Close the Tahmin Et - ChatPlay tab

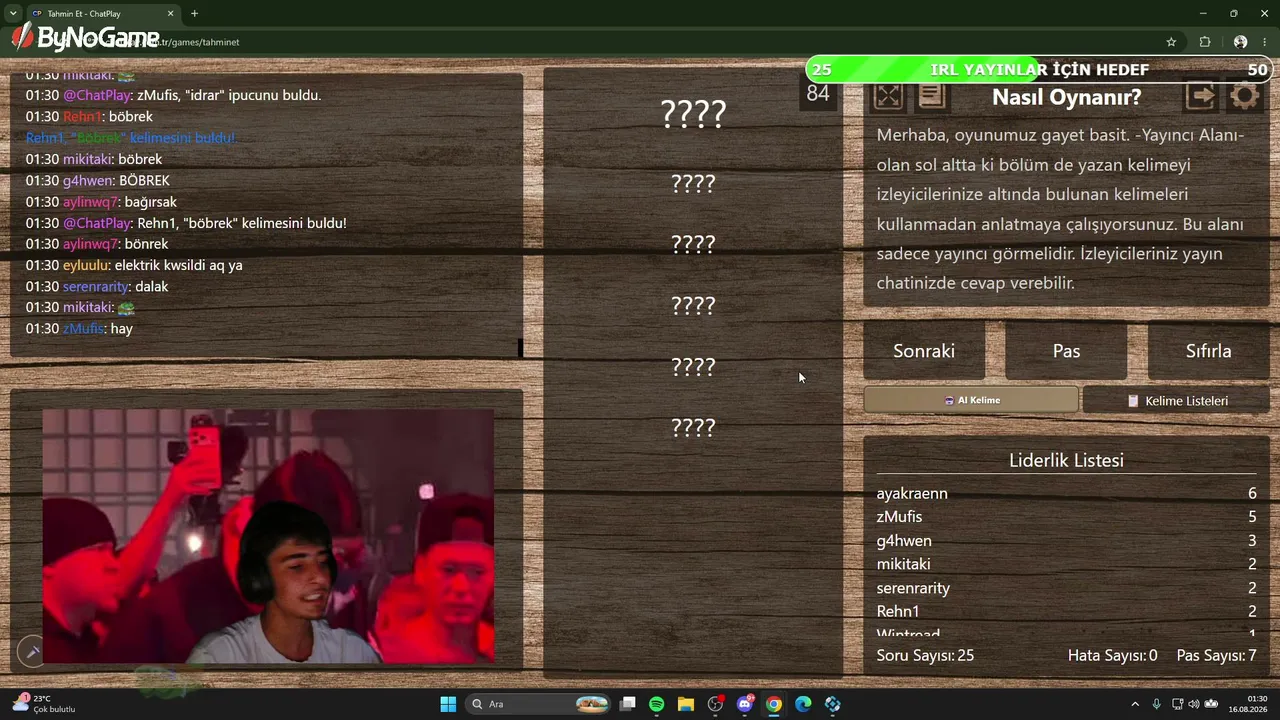[x=170, y=13]
